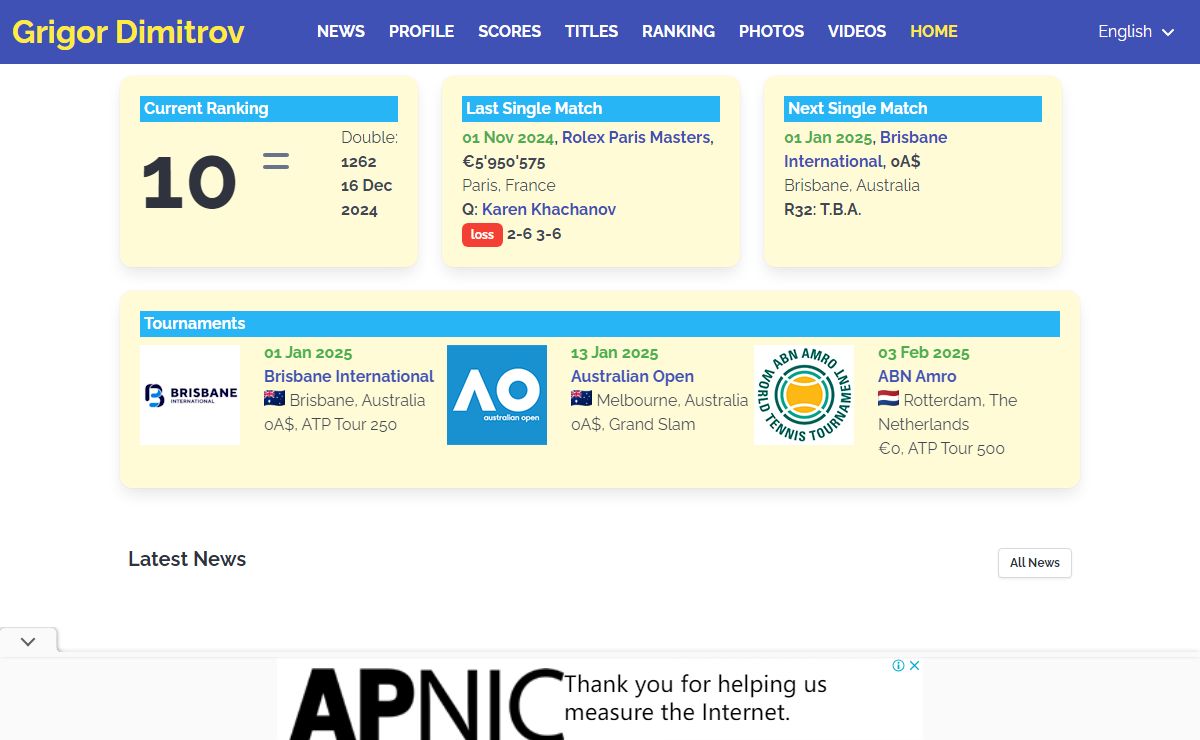Click the current ranking number 10
Screen dimensions: 1200x740
(189, 184)
